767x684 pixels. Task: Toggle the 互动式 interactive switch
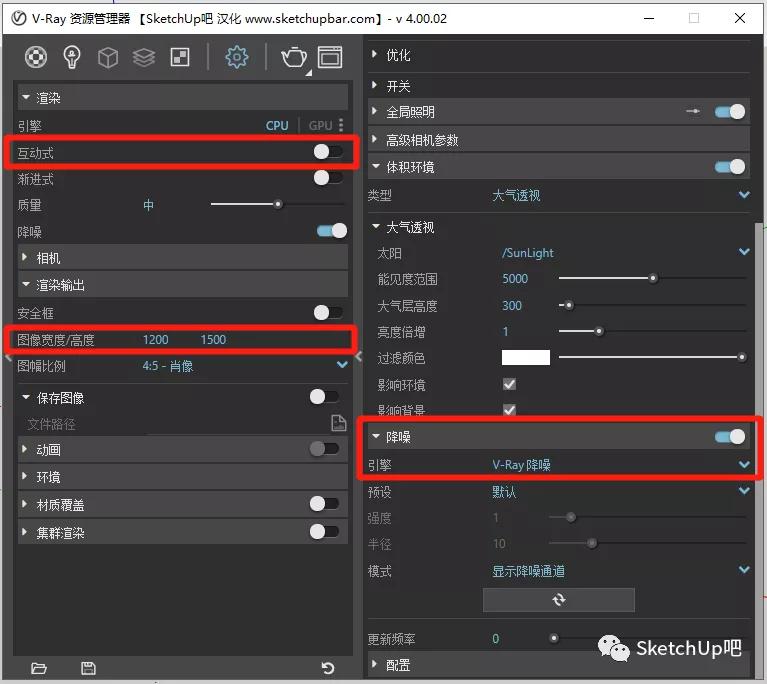328,152
